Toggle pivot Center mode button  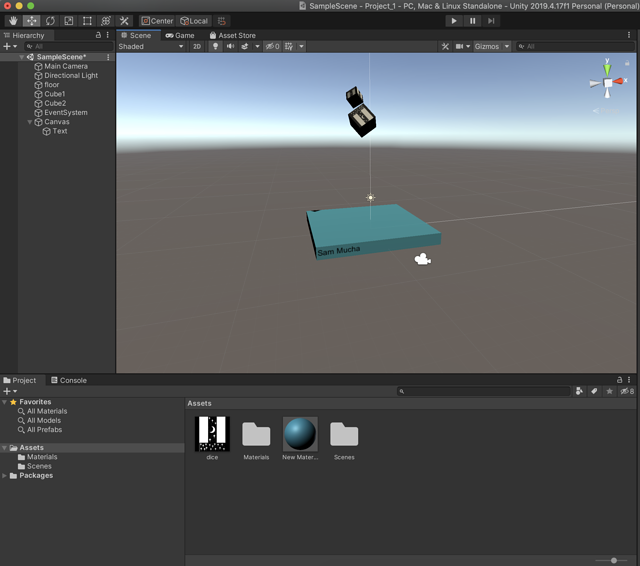pos(157,21)
